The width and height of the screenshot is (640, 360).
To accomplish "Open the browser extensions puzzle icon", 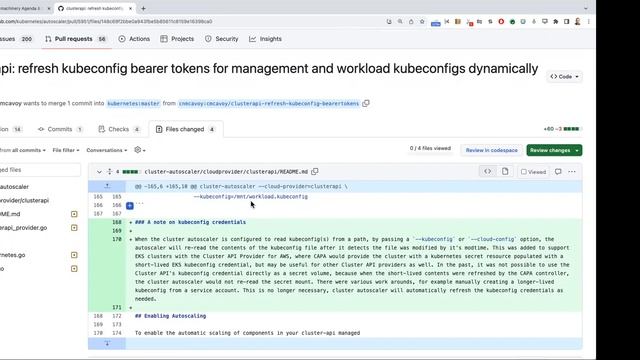I will click(556, 22).
